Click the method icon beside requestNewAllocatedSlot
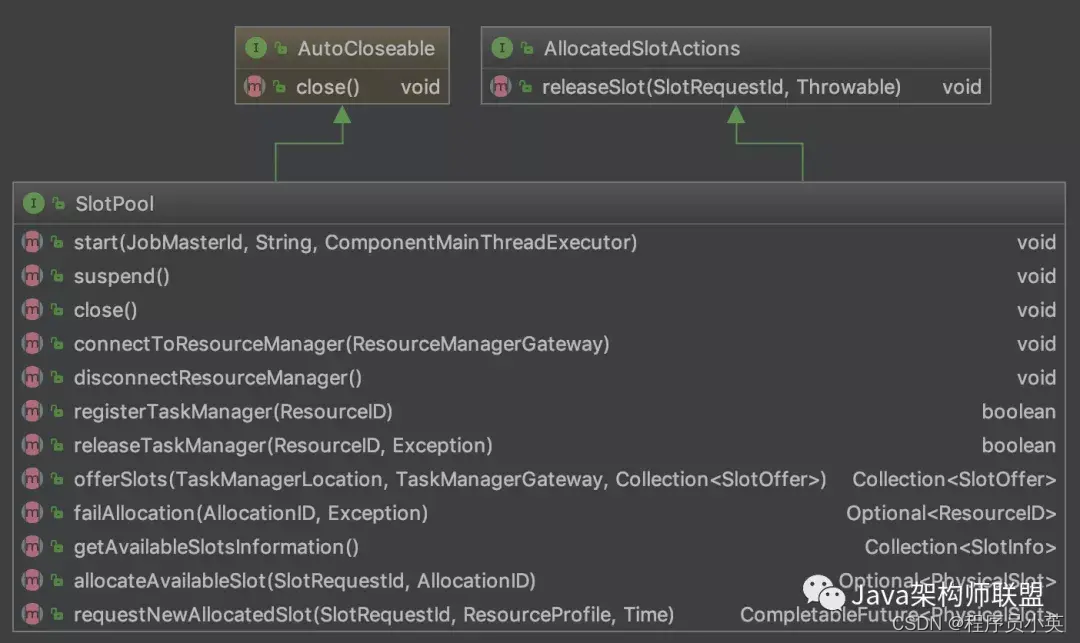Image resolution: width=1080 pixels, height=643 pixels. [32, 614]
